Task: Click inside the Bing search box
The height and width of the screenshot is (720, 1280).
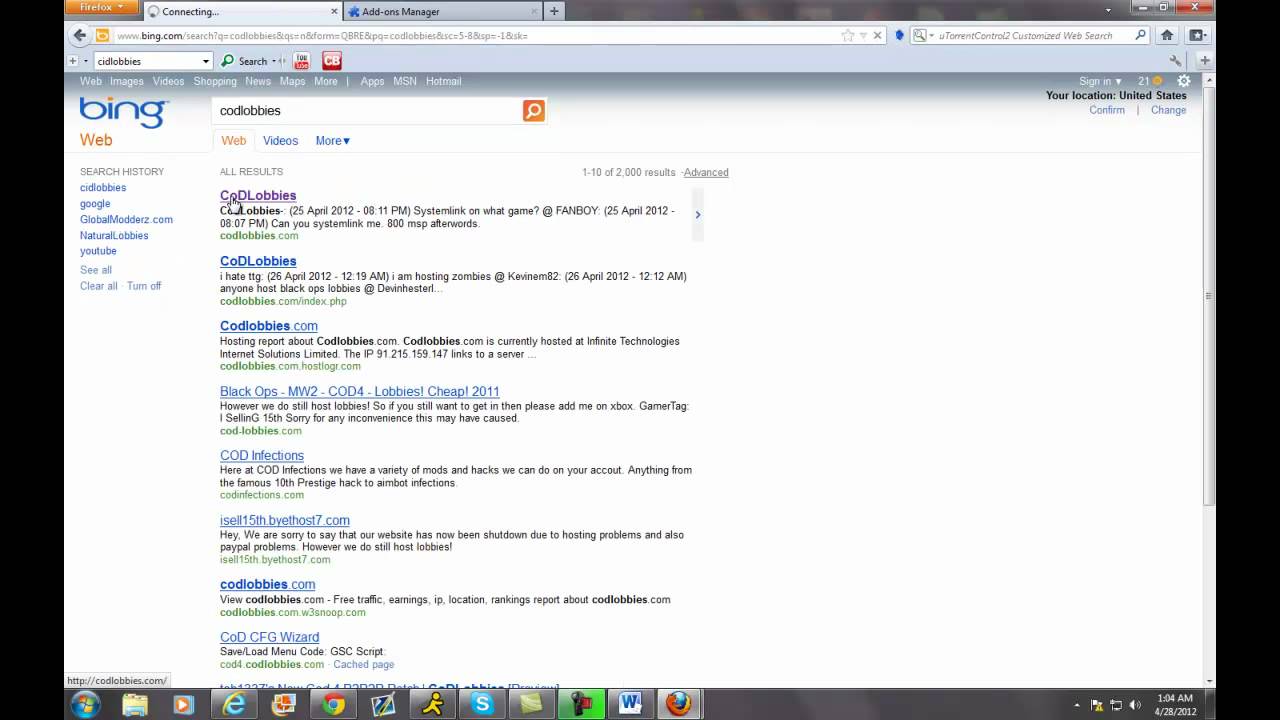Action: click(x=368, y=110)
